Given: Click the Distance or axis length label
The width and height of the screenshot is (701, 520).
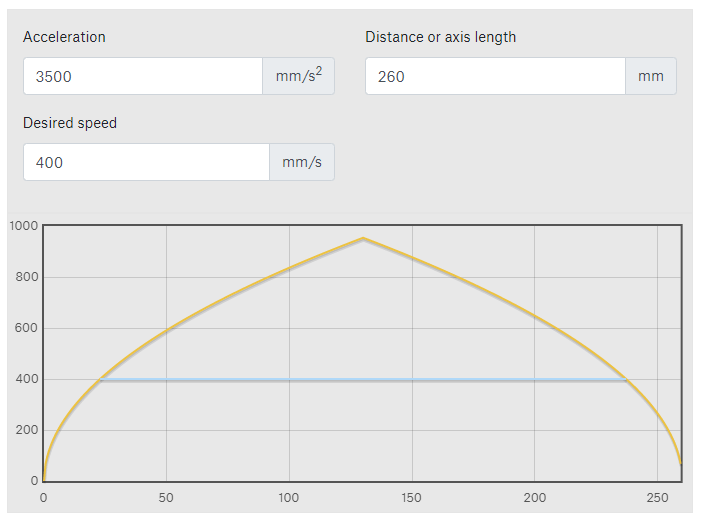Looking at the screenshot, I should (x=440, y=37).
